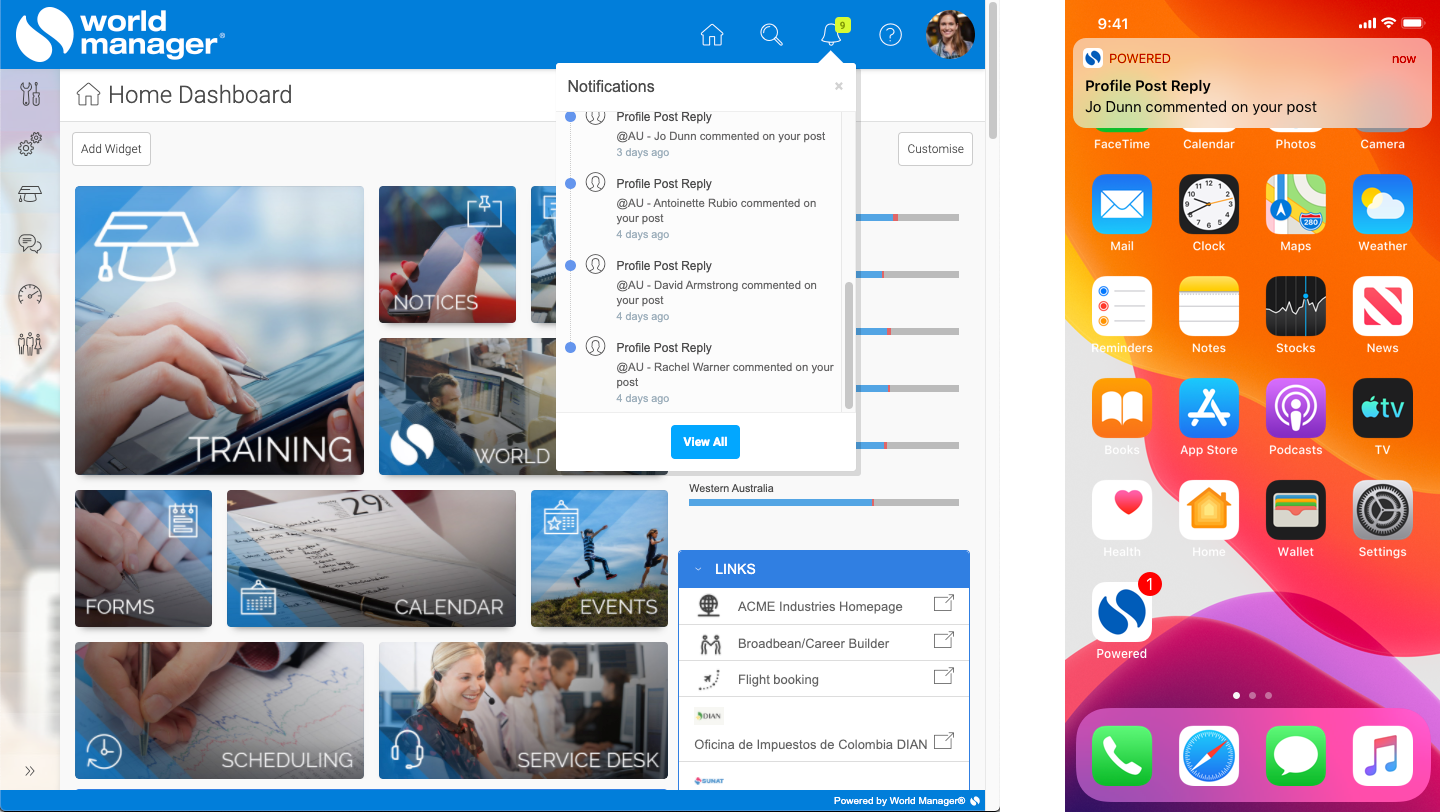Tap the Powered app on iPhone
The height and width of the screenshot is (812, 1440).
1121,614
